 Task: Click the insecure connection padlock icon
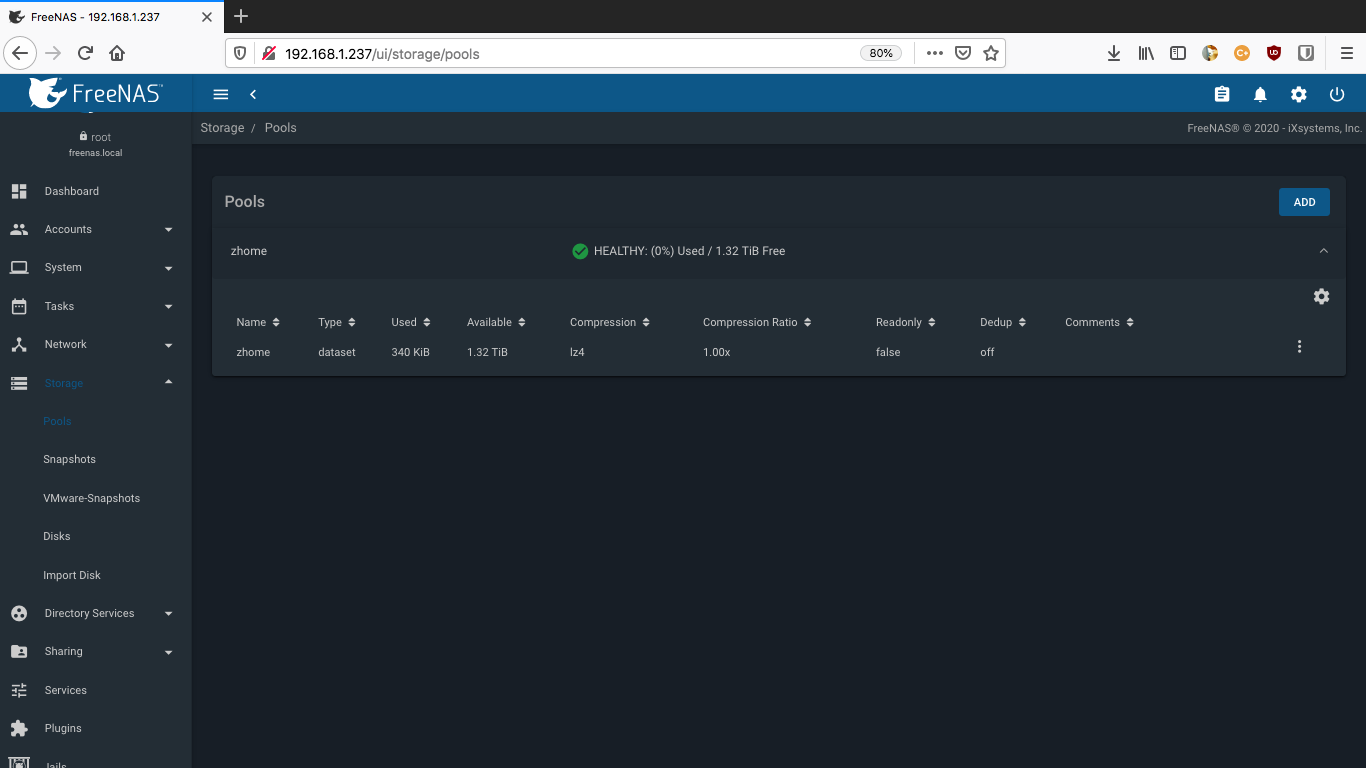click(268, 53)
